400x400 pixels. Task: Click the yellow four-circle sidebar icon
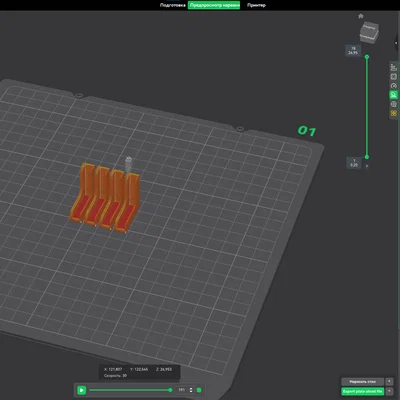394,114
